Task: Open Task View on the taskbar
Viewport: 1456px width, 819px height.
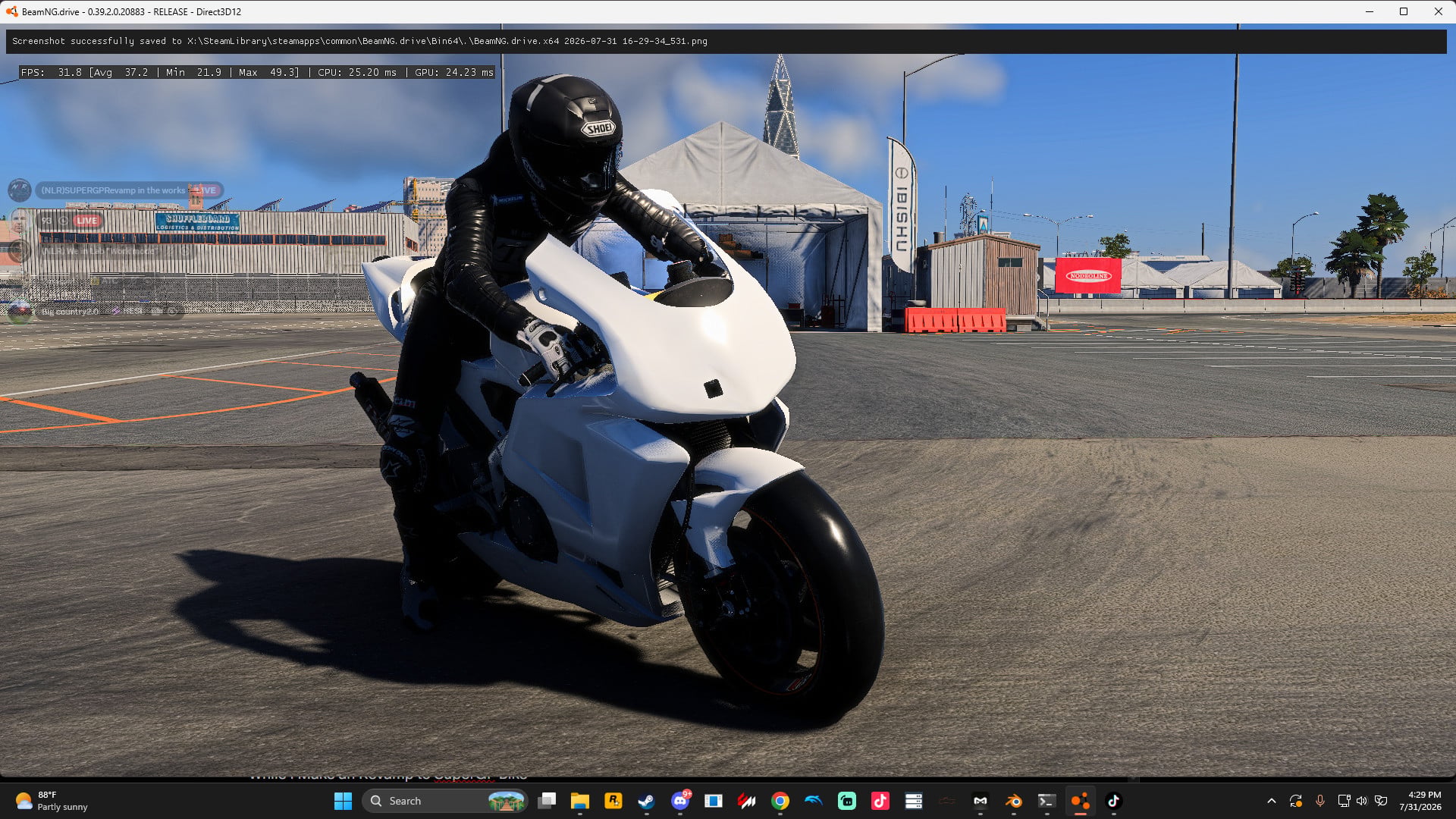Action: (x=547, y=801)
